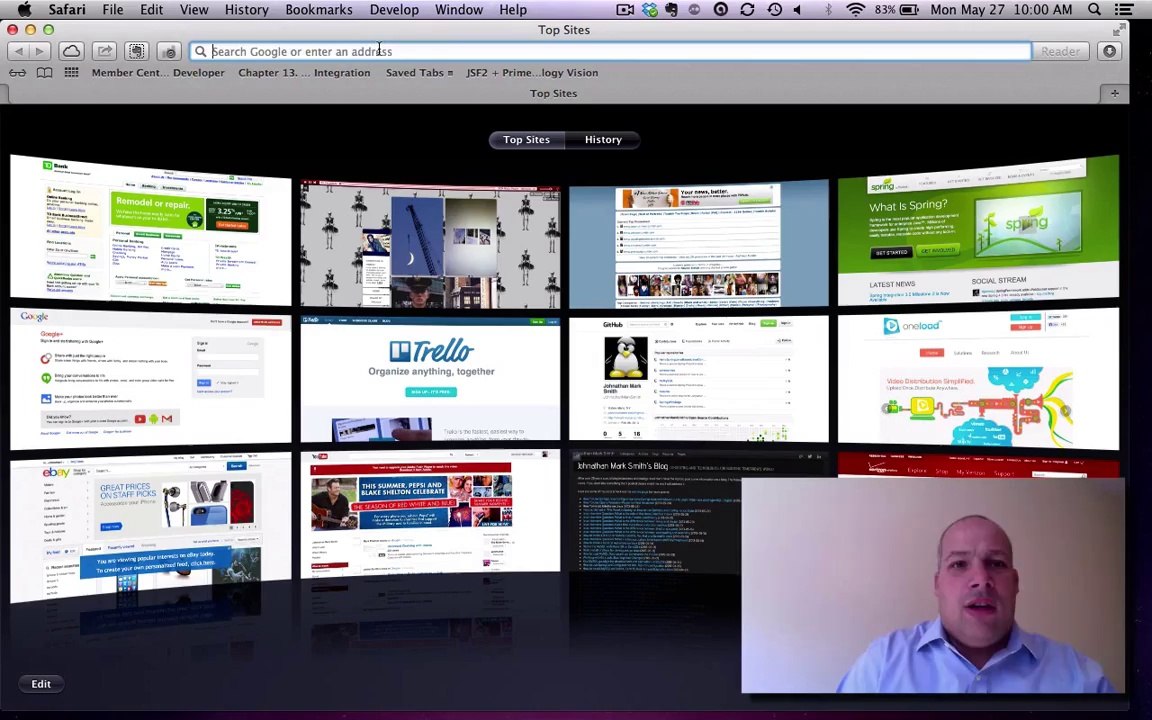
Task: Open the 'Your news, better' site thumbnail
Action: (699, 244)
